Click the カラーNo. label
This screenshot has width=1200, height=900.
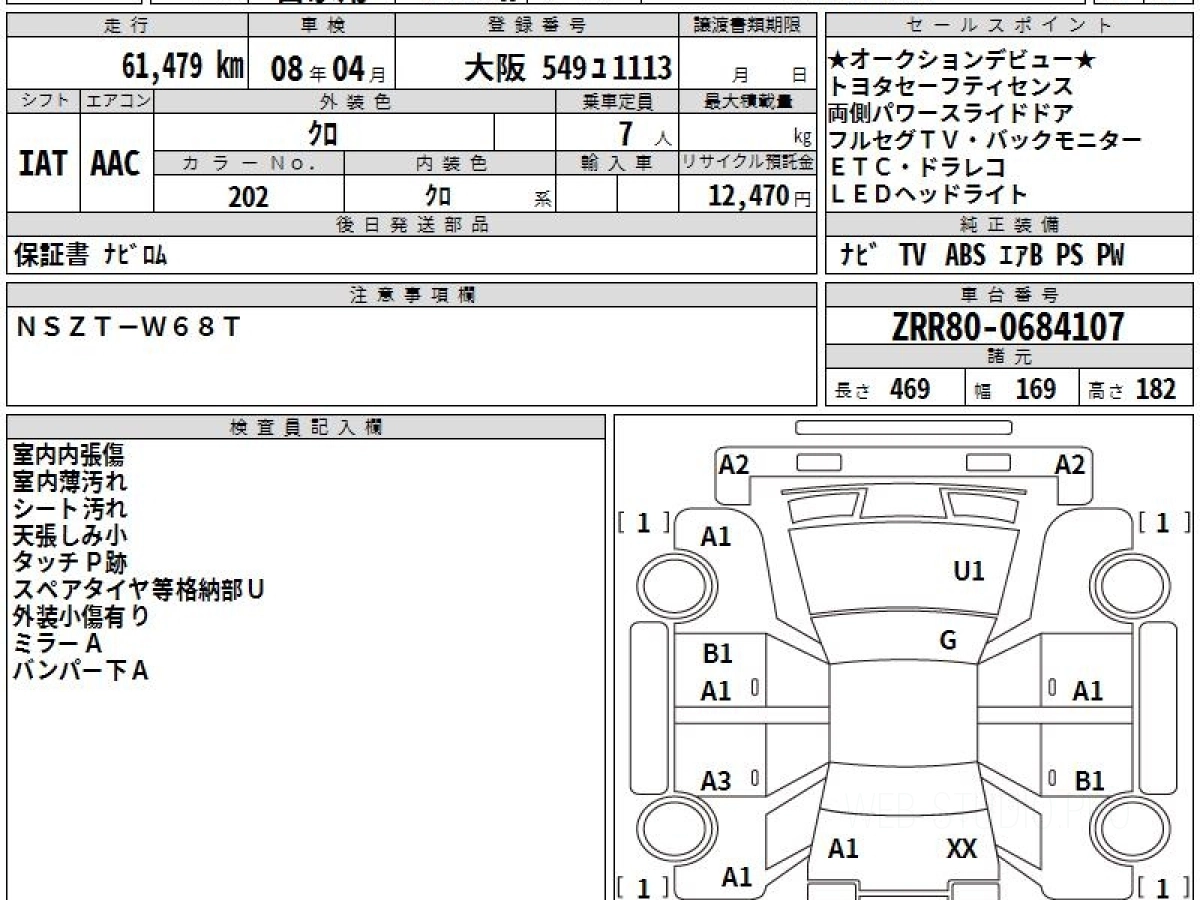coord(249,163)
